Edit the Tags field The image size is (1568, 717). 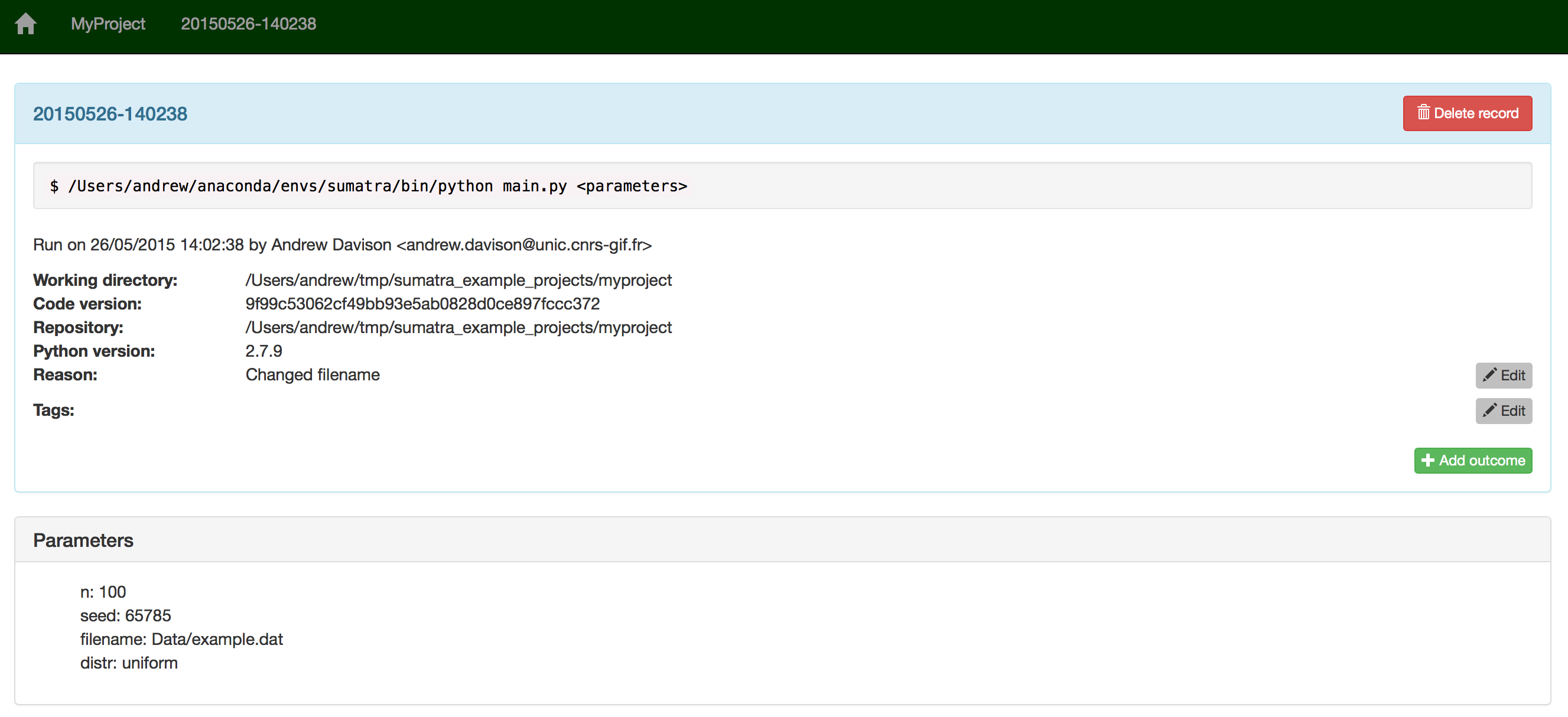[1504, 410]
